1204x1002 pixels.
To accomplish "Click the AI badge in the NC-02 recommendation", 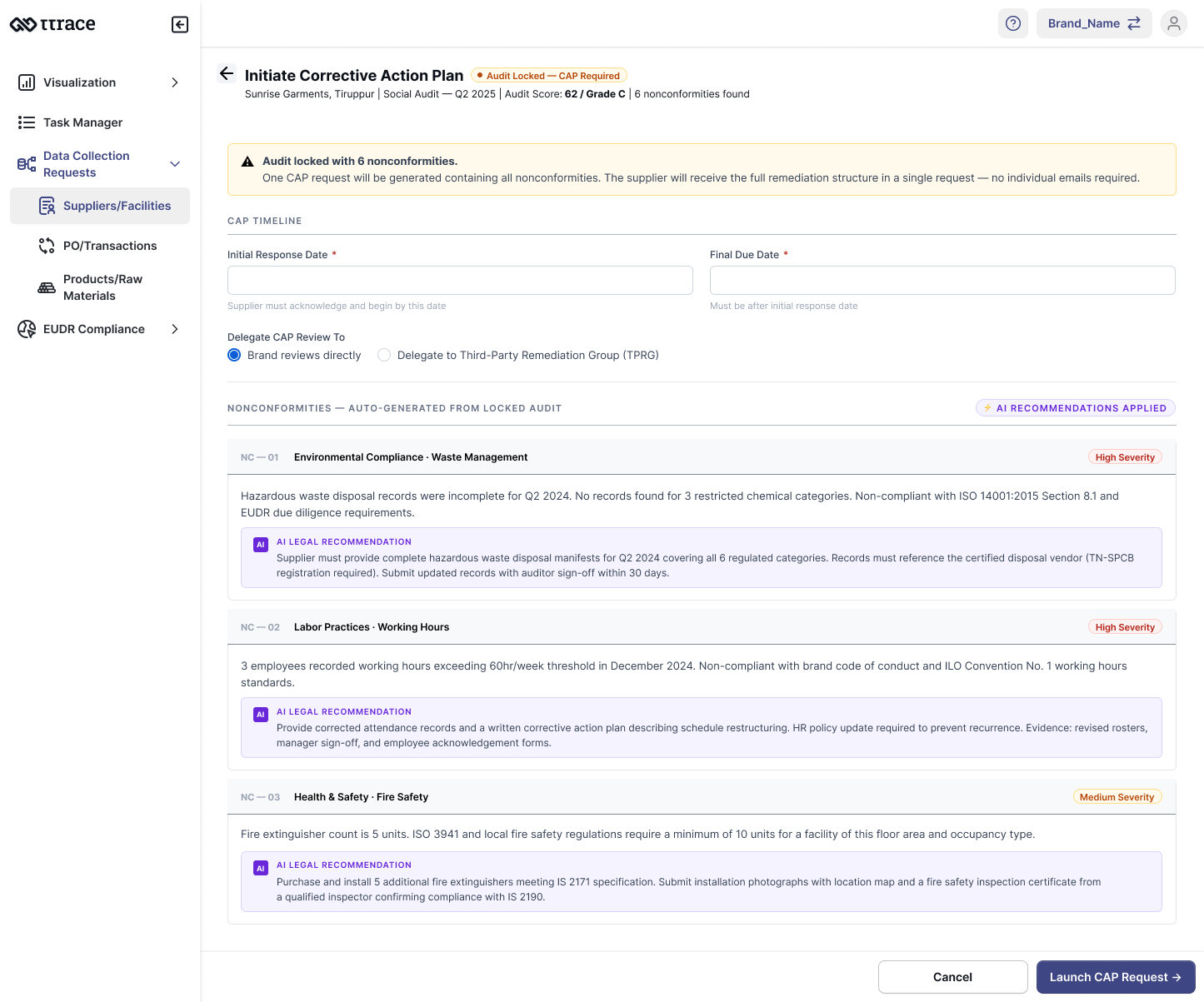I will [260, 715].
